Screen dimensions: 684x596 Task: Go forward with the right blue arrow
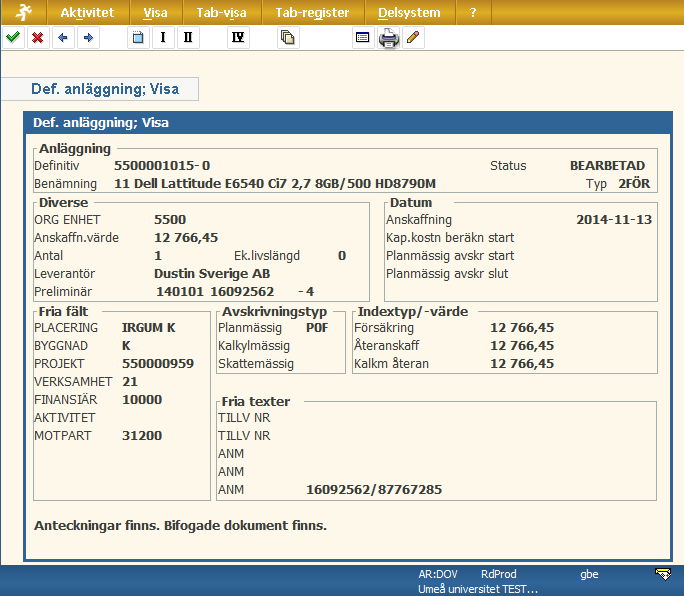coord(88,38)
